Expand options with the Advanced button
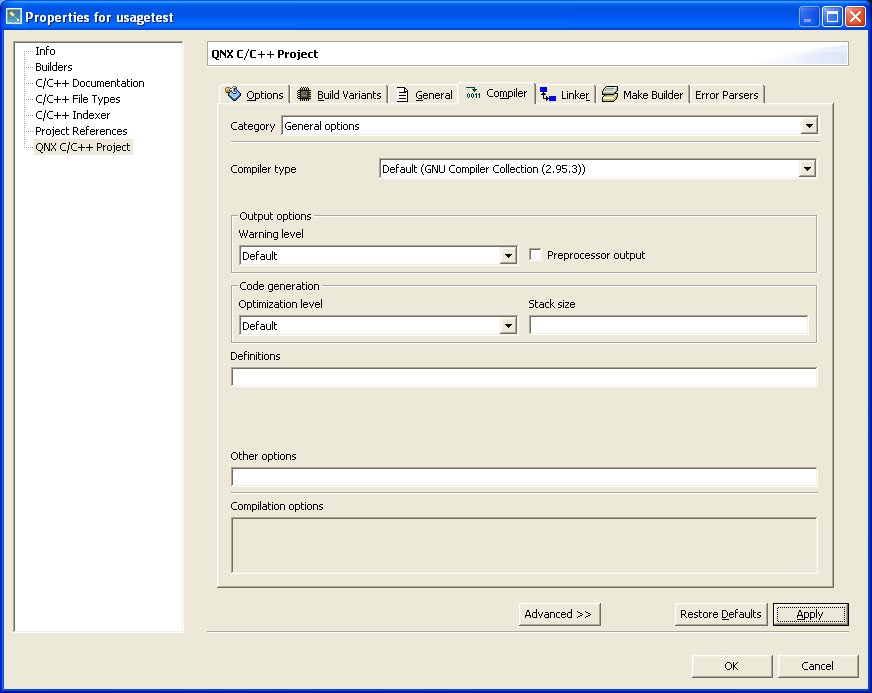 (x=559, y=614)
